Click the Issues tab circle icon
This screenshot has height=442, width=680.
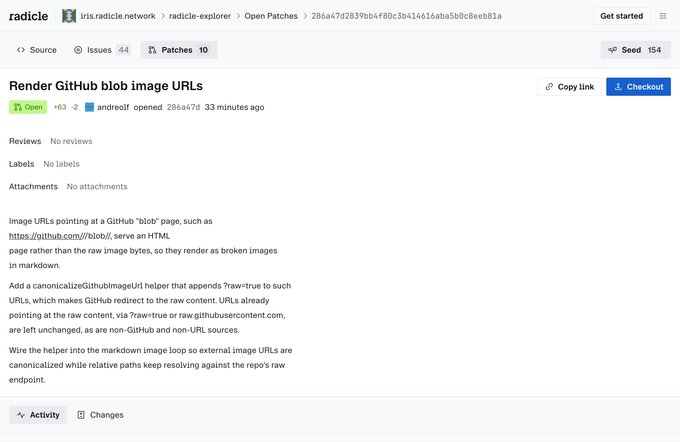[x=78, y=50]
